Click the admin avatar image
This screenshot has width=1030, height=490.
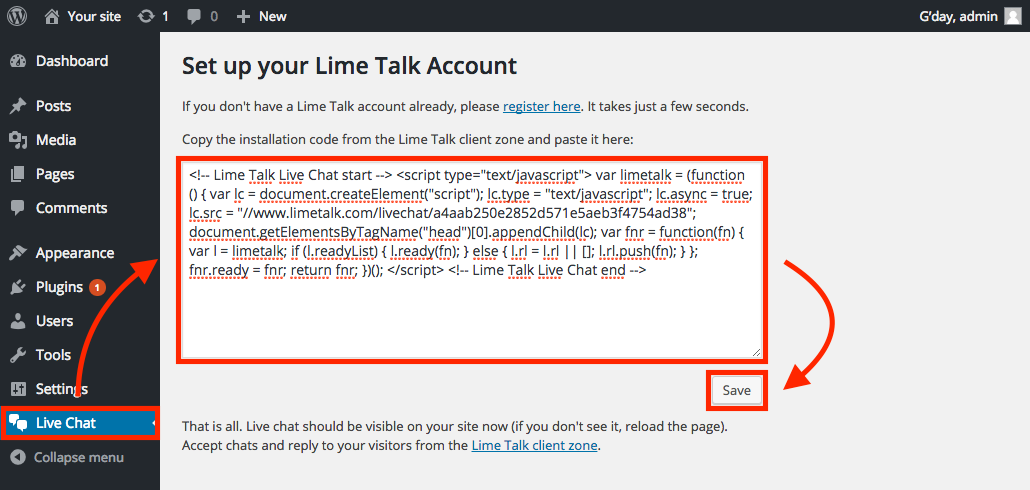click(x=1013, y=16)
